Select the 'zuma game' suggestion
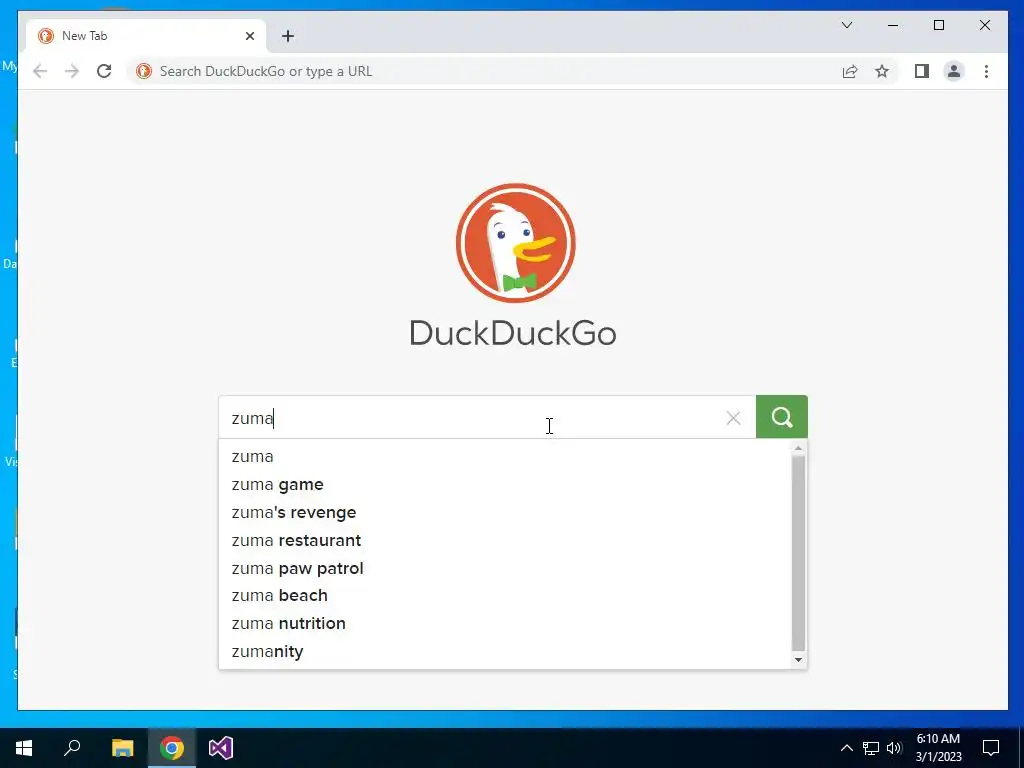This screenshot has width=1024, height=768. 505,485
